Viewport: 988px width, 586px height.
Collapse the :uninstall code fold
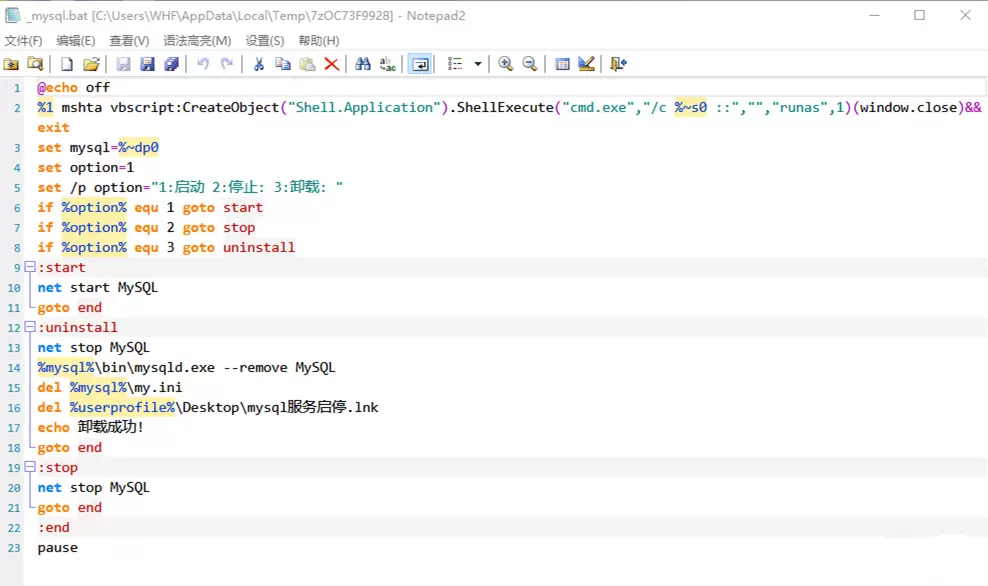30,326
